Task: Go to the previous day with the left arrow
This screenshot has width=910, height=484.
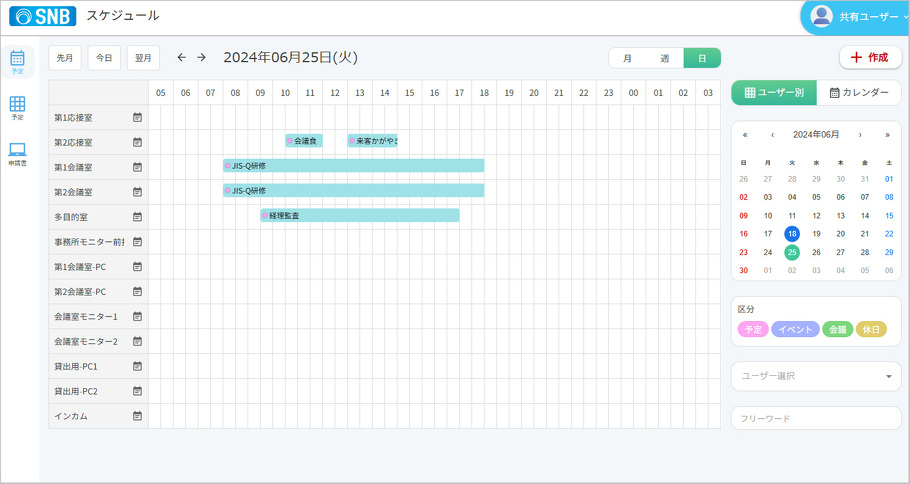Action: click(x=181, y=58)
